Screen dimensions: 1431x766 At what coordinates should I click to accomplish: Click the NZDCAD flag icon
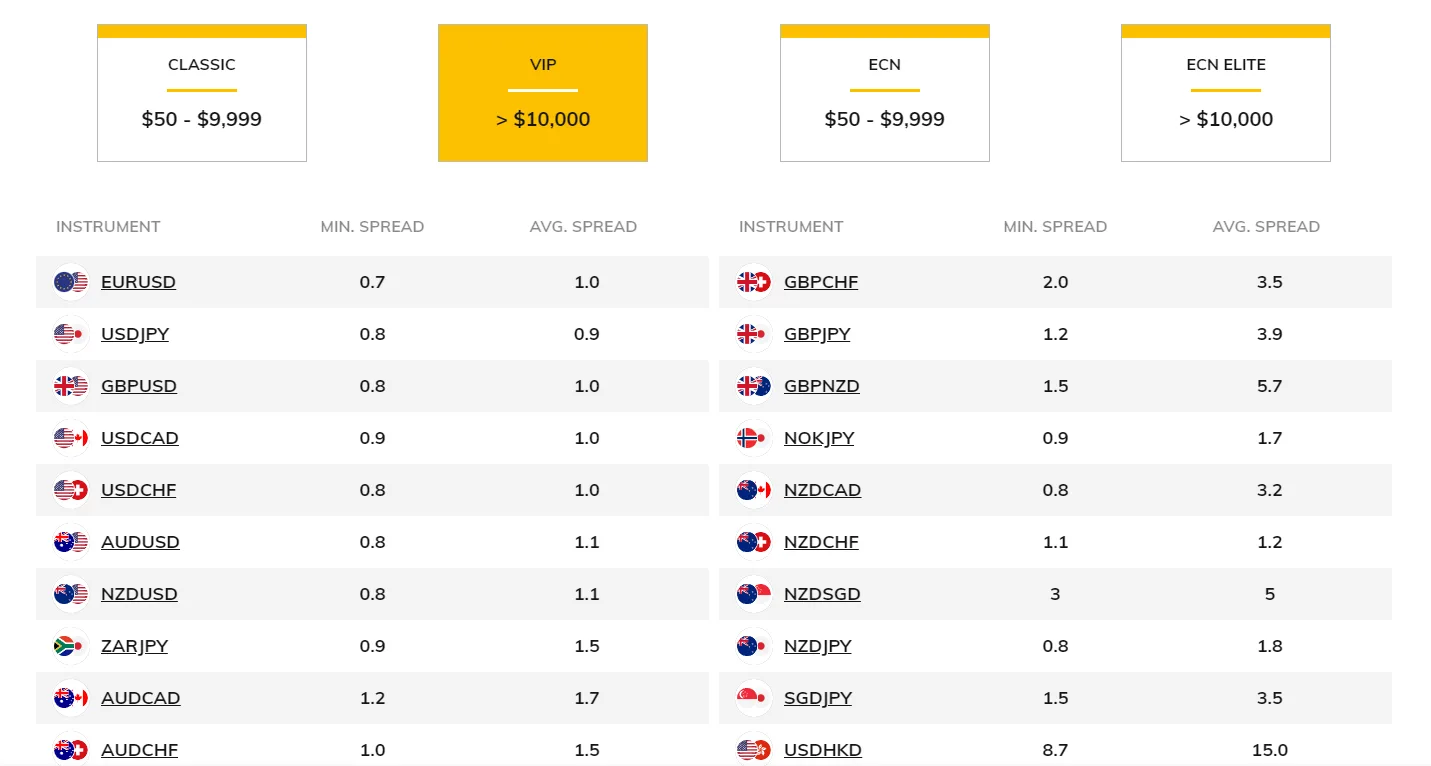pos(752,490)
